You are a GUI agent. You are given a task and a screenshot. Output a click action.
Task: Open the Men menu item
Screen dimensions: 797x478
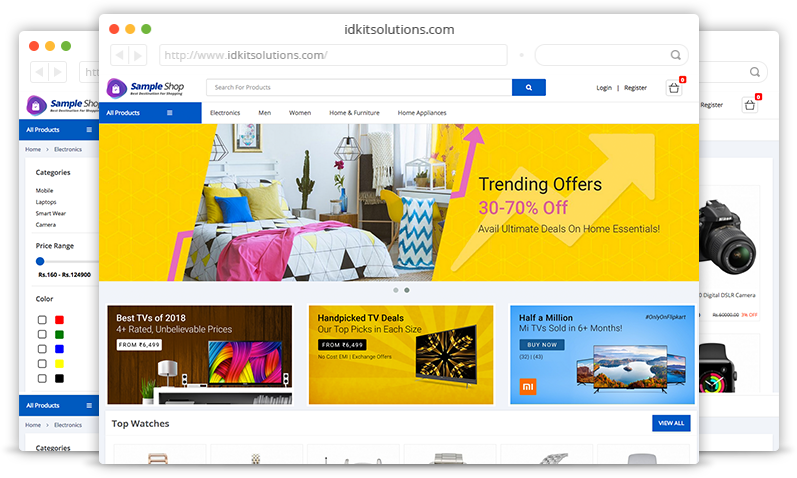coord(265,113)
